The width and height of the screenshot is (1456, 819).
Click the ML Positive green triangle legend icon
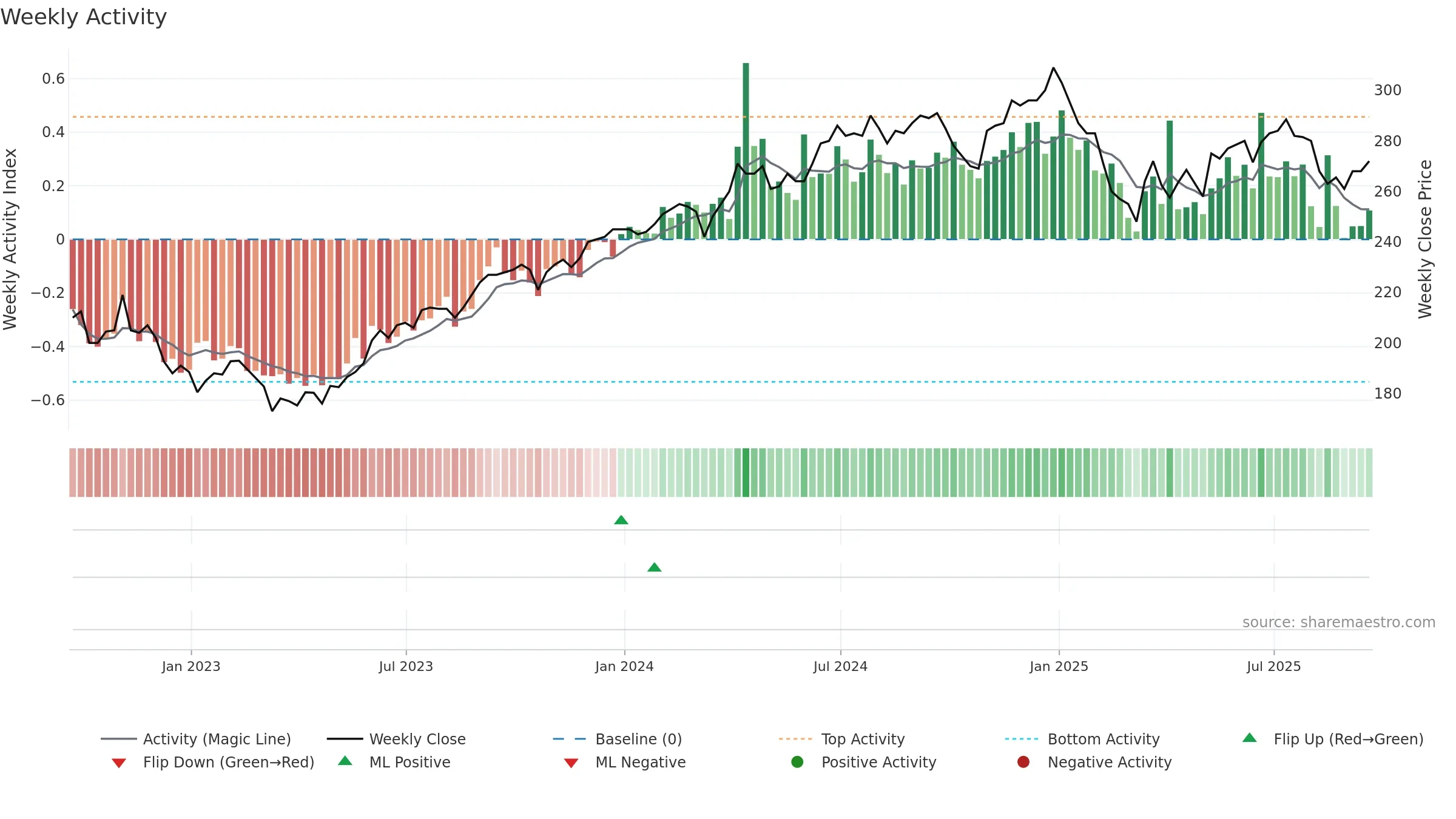point(345,761)
